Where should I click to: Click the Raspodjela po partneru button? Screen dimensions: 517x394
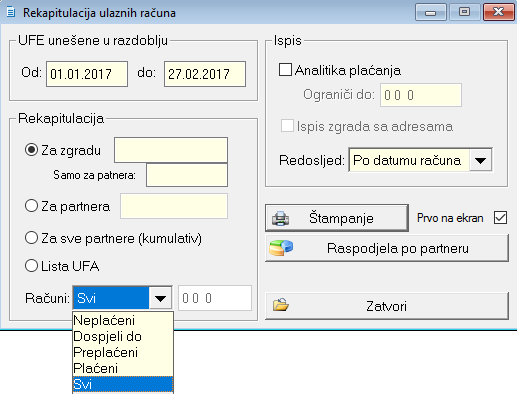(387, 248)
